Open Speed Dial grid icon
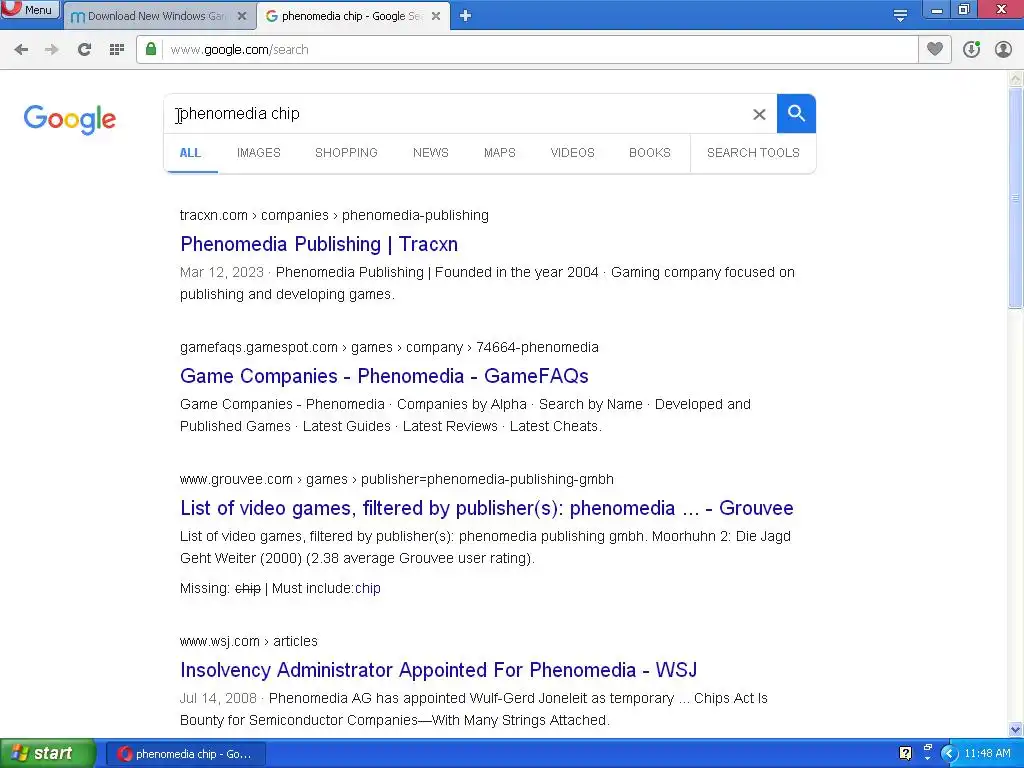1024x768 pixels. (117, 50)
